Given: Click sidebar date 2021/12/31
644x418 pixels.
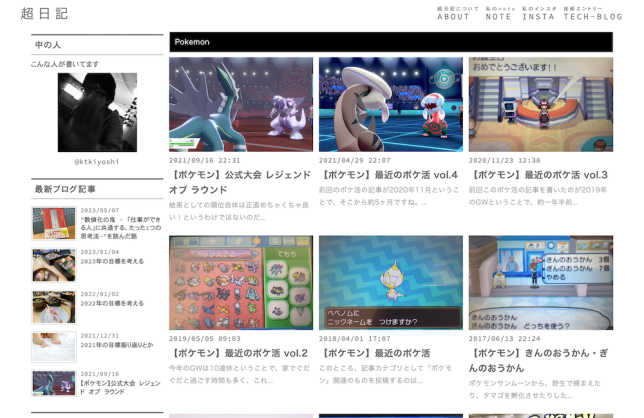Looking at the screenshot, I should click(x=100, y=336).
